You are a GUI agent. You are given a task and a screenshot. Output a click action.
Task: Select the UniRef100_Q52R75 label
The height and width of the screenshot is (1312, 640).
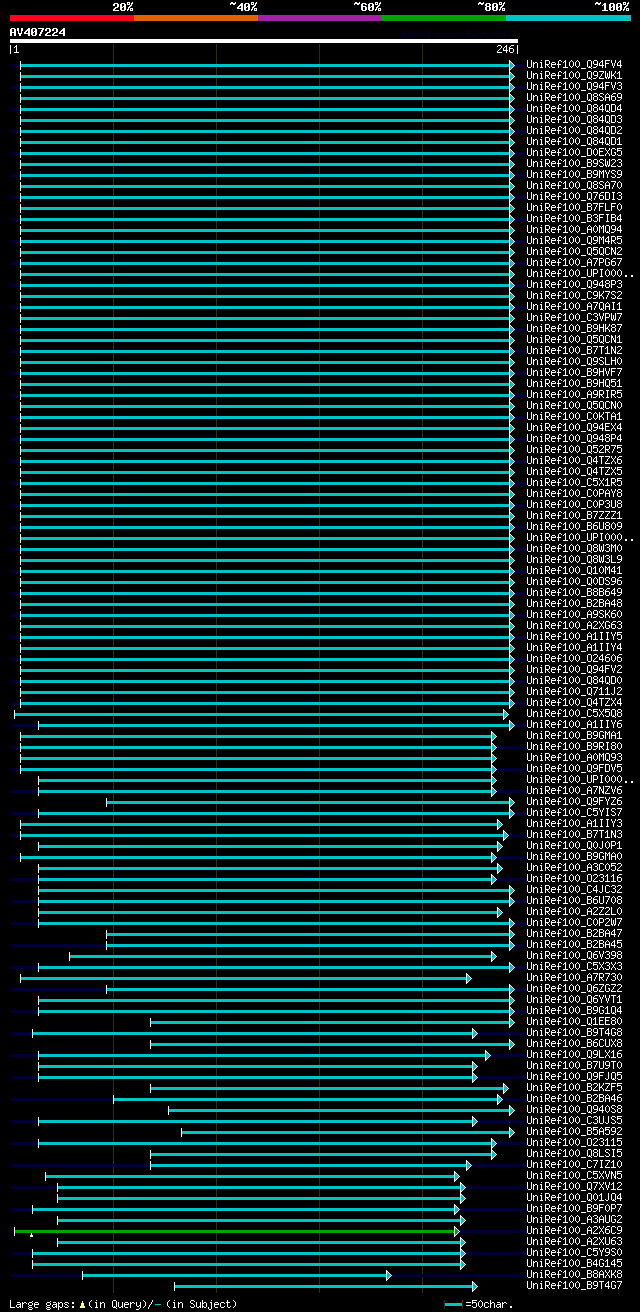pyautogui.click(x=574, y=450)
